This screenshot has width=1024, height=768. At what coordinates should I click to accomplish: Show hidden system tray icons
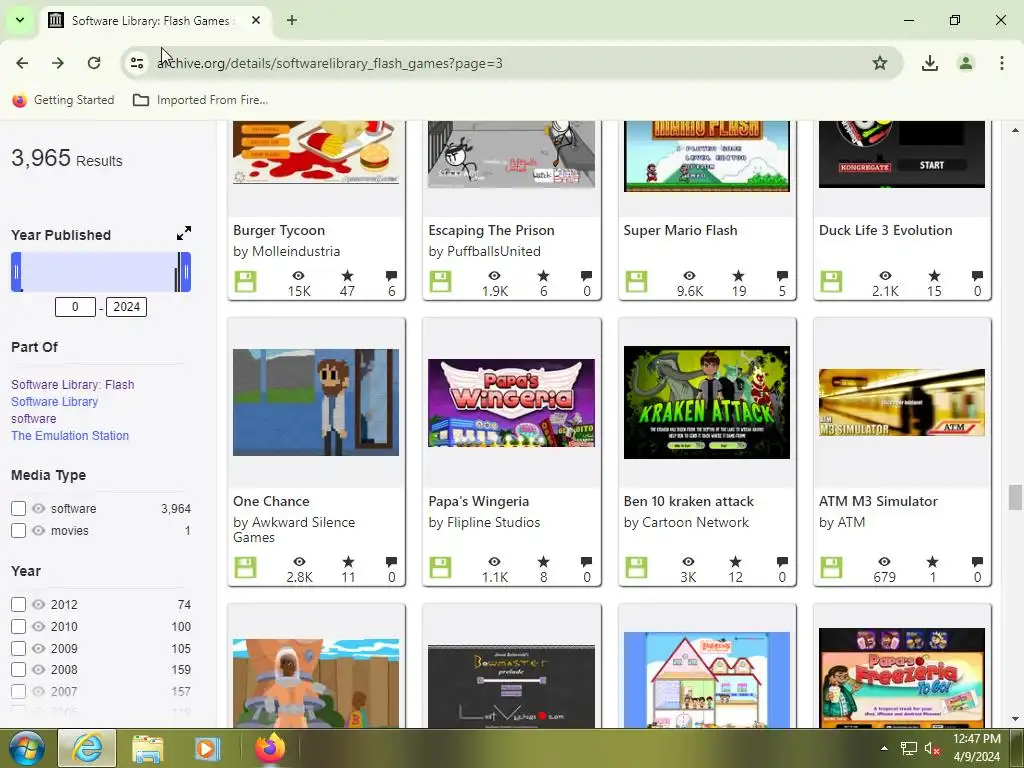(884, 748)
